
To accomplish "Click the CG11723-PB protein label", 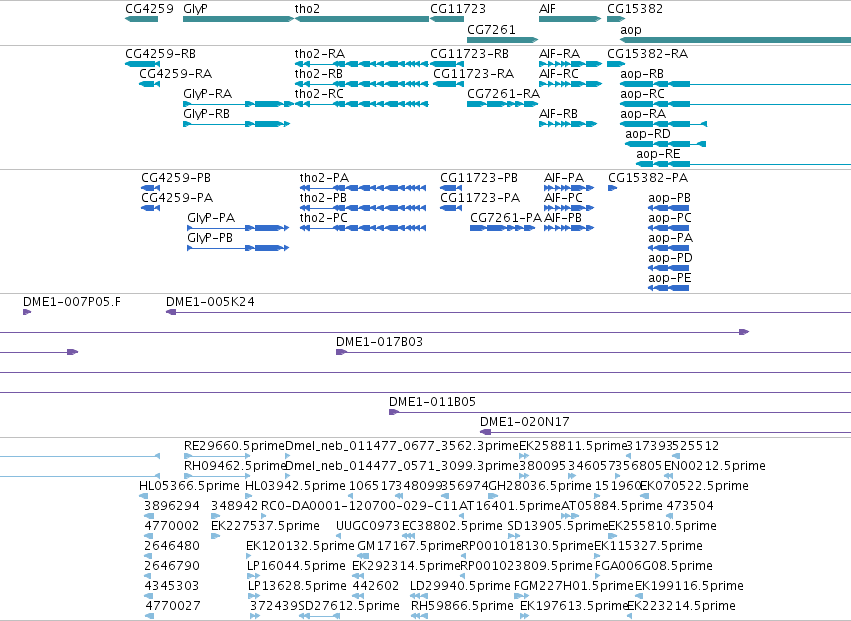I will coord(479,178).
